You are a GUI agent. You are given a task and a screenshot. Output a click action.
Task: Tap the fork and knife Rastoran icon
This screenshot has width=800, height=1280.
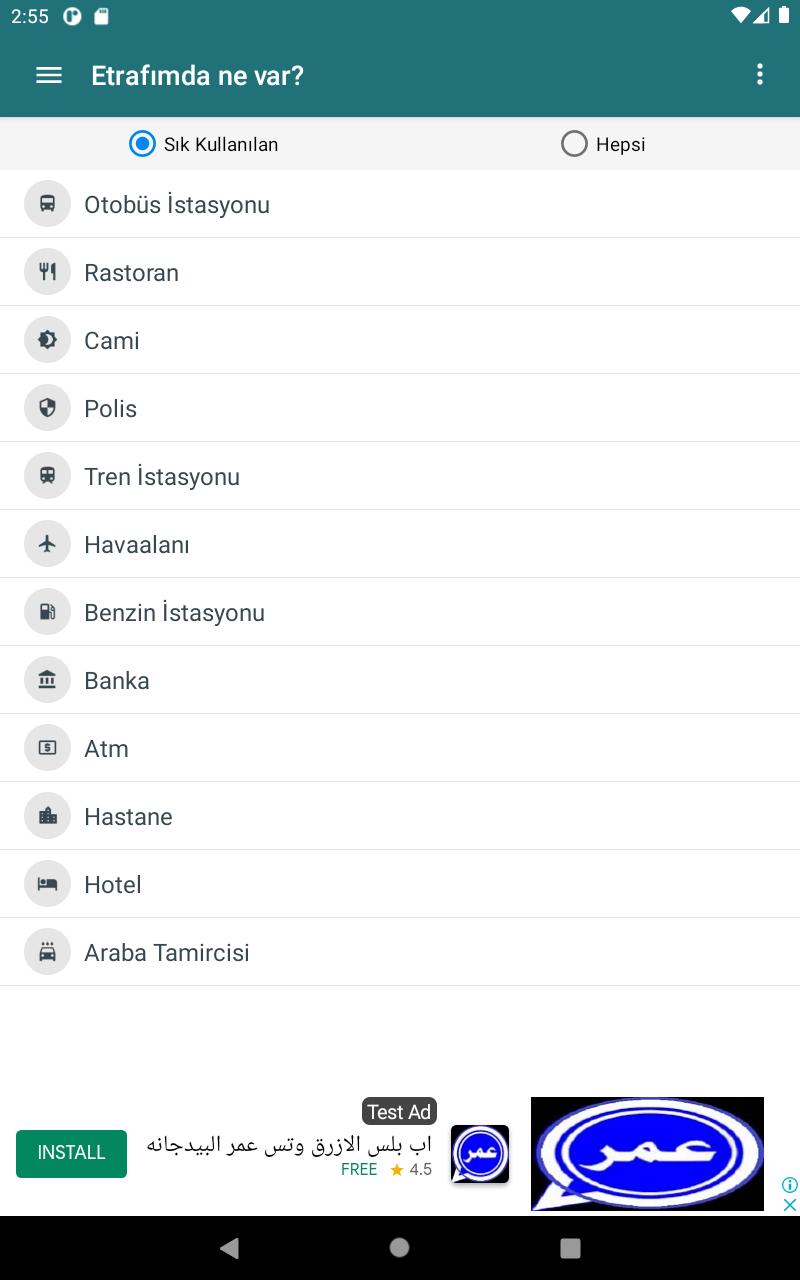[x=48, y=272]
